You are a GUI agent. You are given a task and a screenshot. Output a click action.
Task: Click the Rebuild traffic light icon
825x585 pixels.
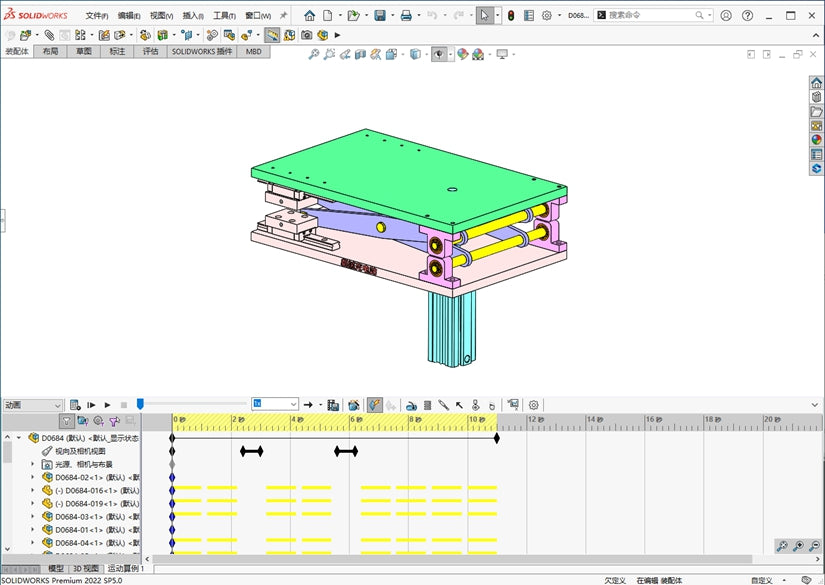click(x=511, y=16)
